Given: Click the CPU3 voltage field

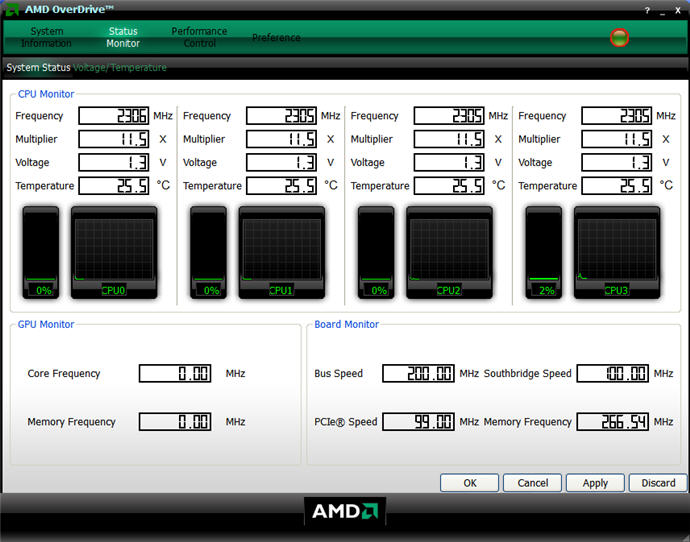Looking at the screenshot, I should (x=617, y=162).
